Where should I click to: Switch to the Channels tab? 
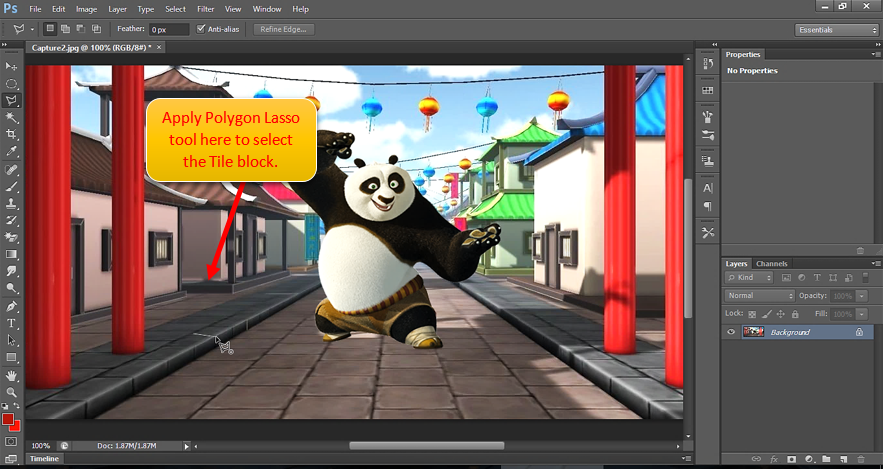pyautogui.click(x=771, y=263)
